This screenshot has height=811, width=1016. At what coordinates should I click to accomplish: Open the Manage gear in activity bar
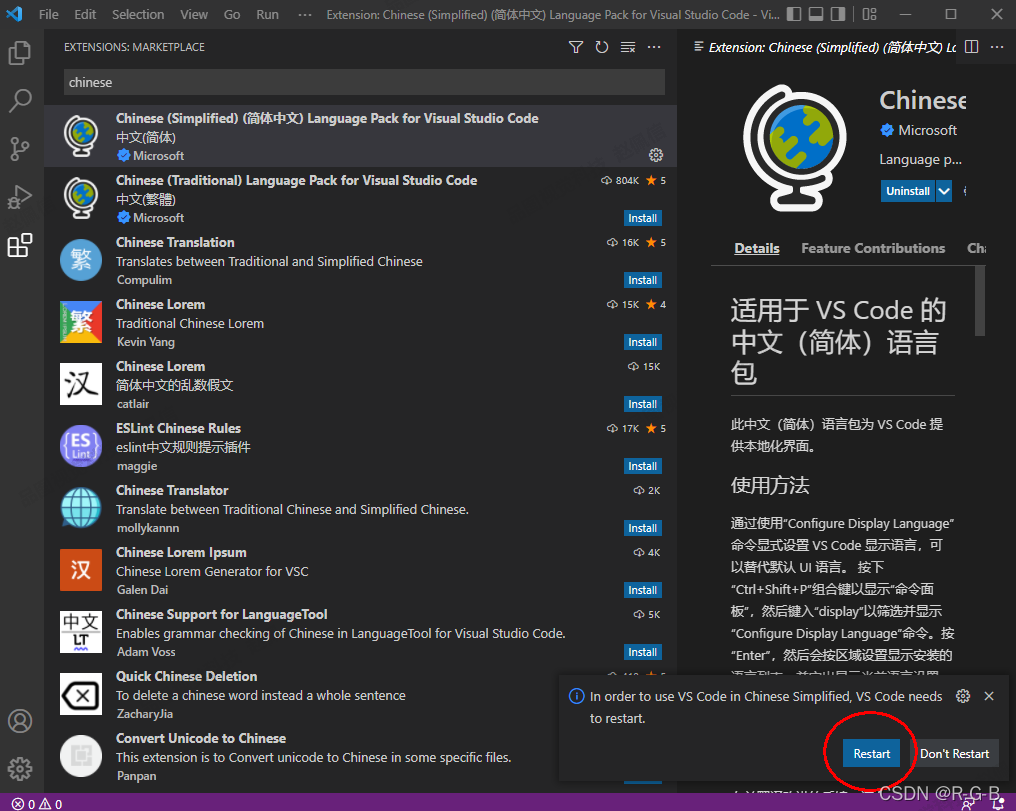click(x=19, y=769)
